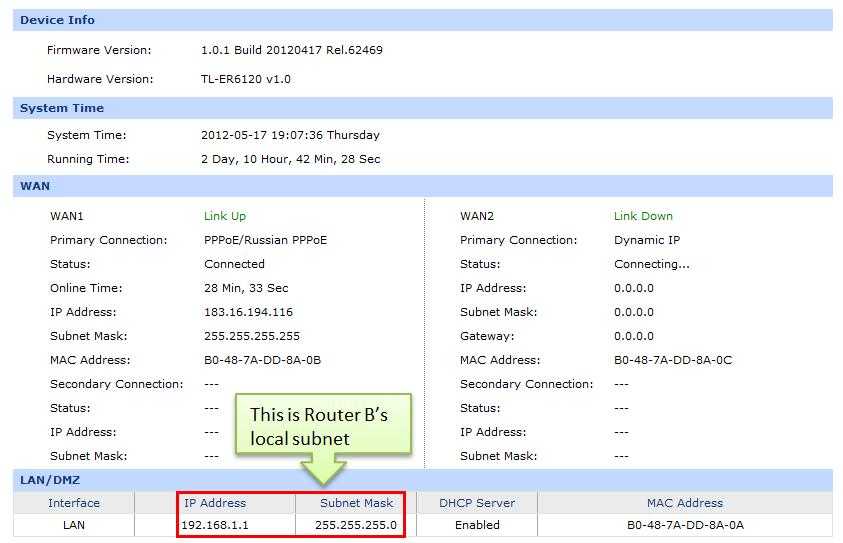Select system time 2012-05-17 19:07:36 Thursday
Screen dimensions: 843x543
[x=290, y=135]
